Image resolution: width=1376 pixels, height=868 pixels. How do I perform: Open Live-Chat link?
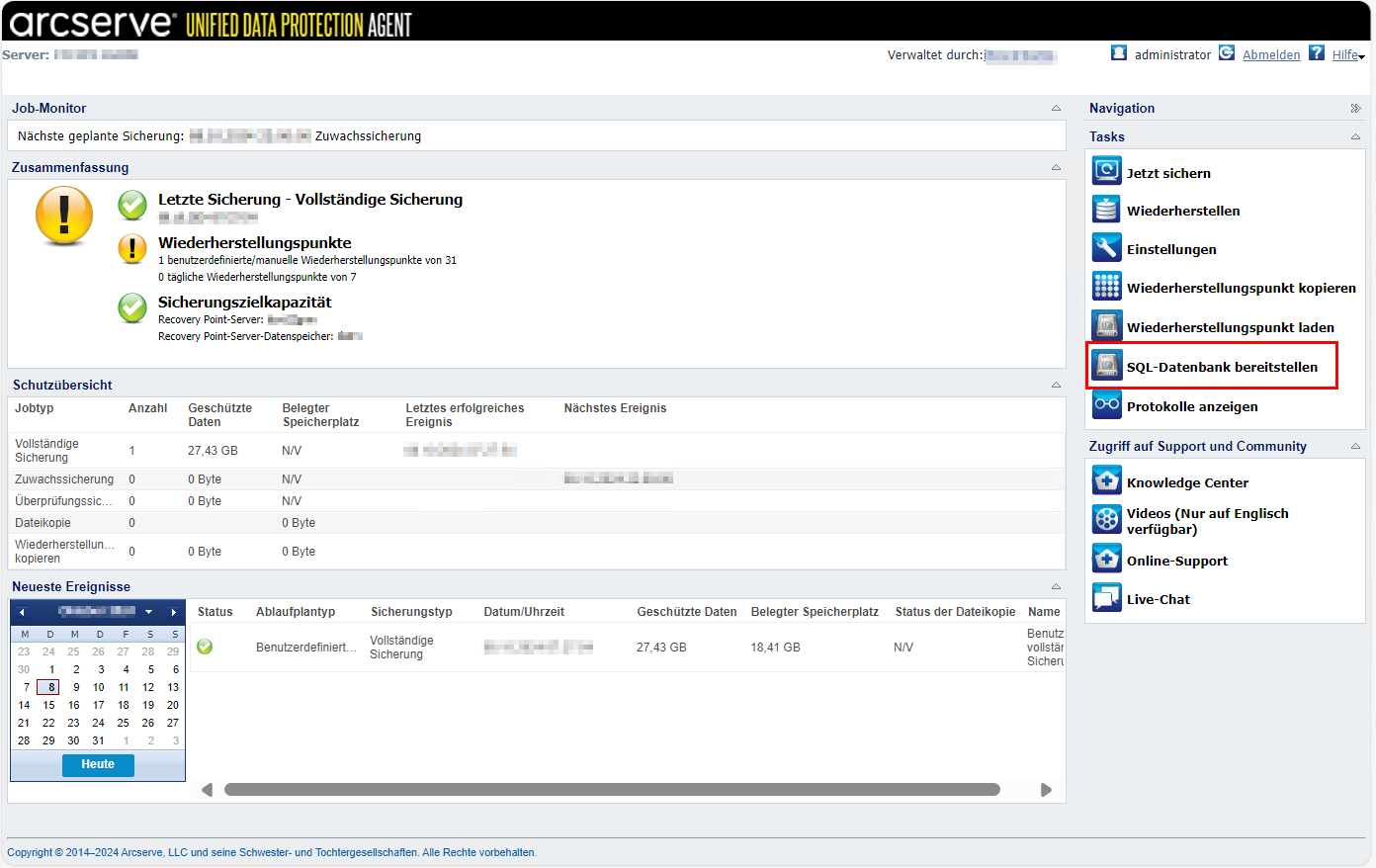click(1159, 599)
